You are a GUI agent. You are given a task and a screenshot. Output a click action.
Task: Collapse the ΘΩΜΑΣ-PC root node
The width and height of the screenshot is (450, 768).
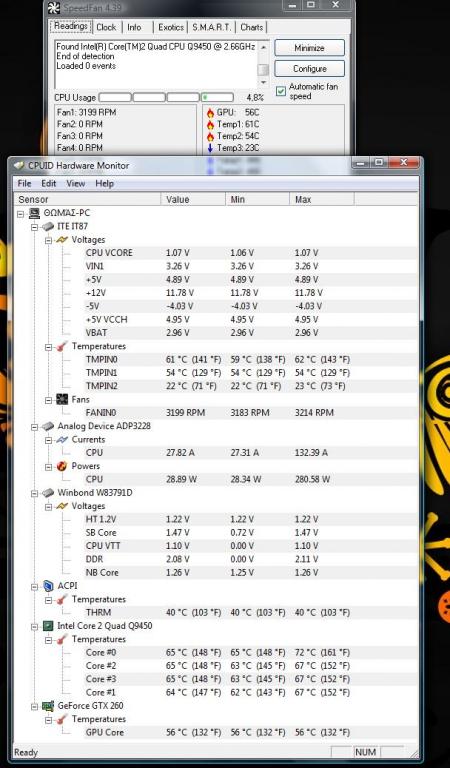click(x=21, y=214)
